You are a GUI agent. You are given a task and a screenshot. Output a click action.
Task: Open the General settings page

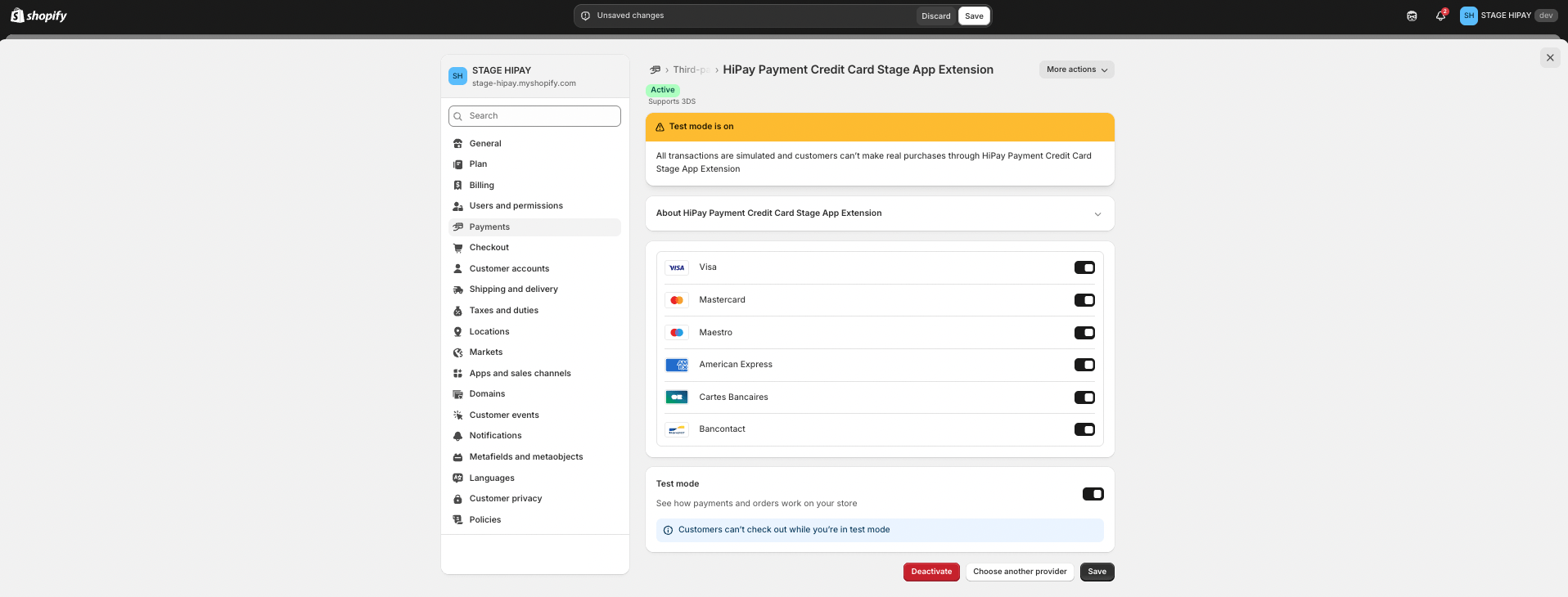click(534, 144)
